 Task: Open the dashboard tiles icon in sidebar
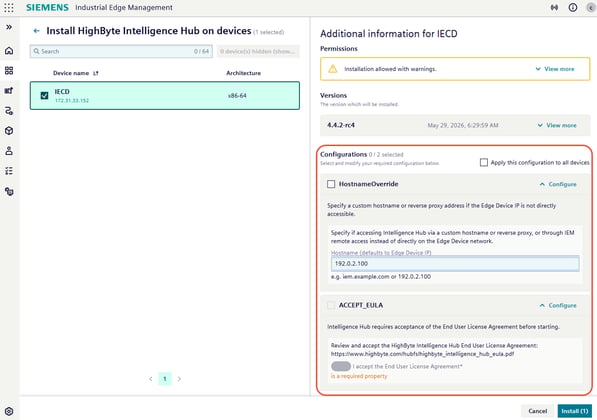tap(9, 70)
